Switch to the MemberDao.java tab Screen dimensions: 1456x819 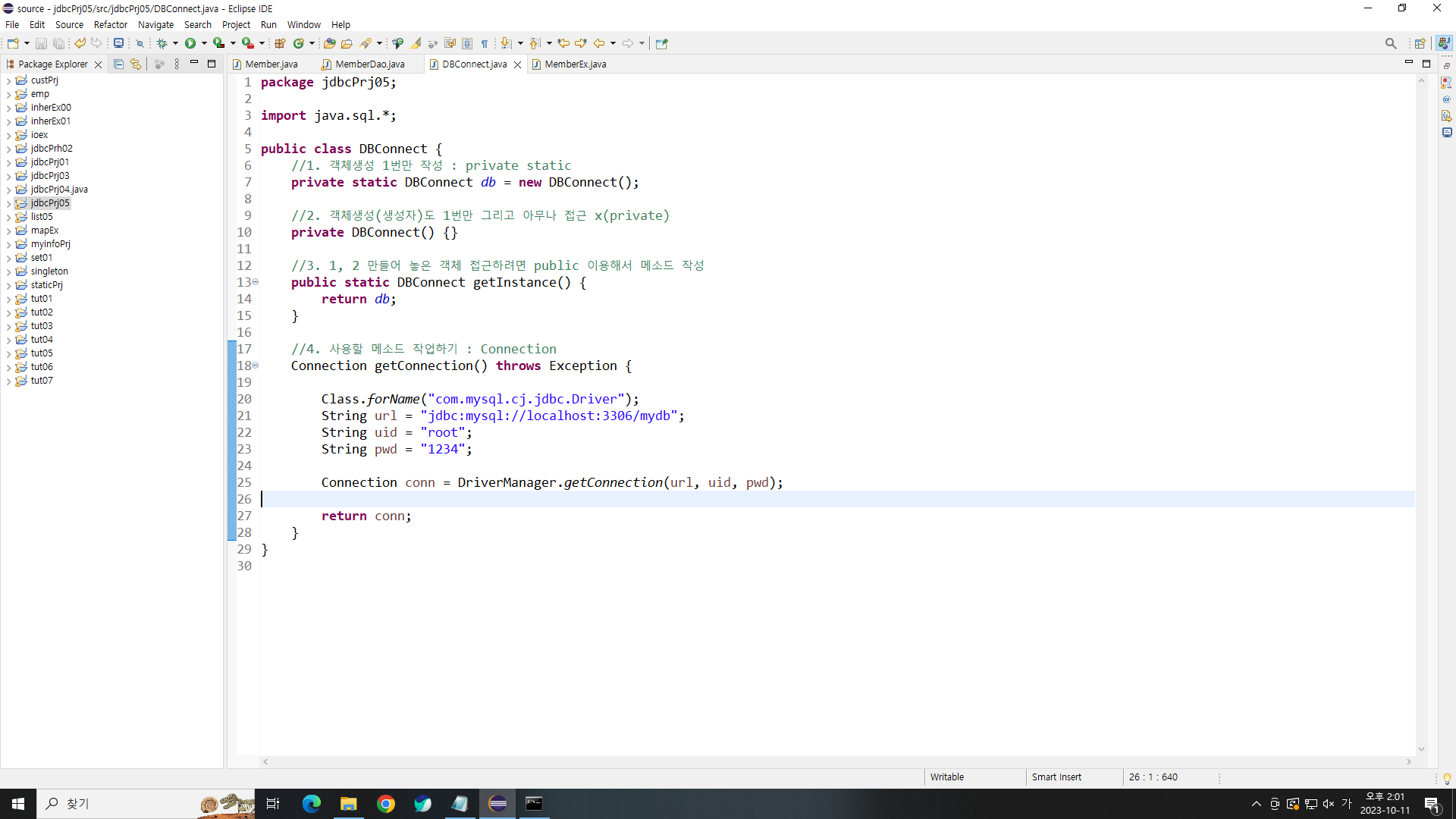pyautogui.click(x=369, y=64)
